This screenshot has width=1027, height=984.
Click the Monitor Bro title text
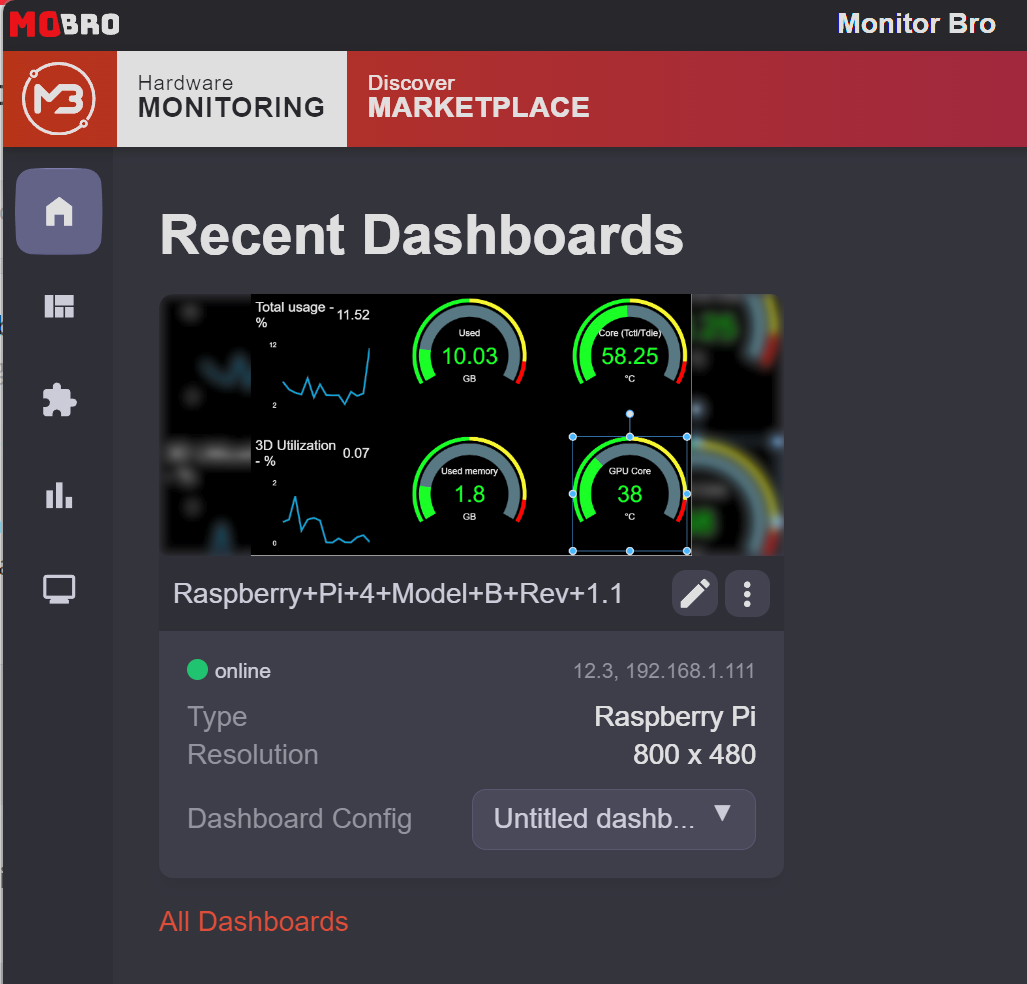916,24
